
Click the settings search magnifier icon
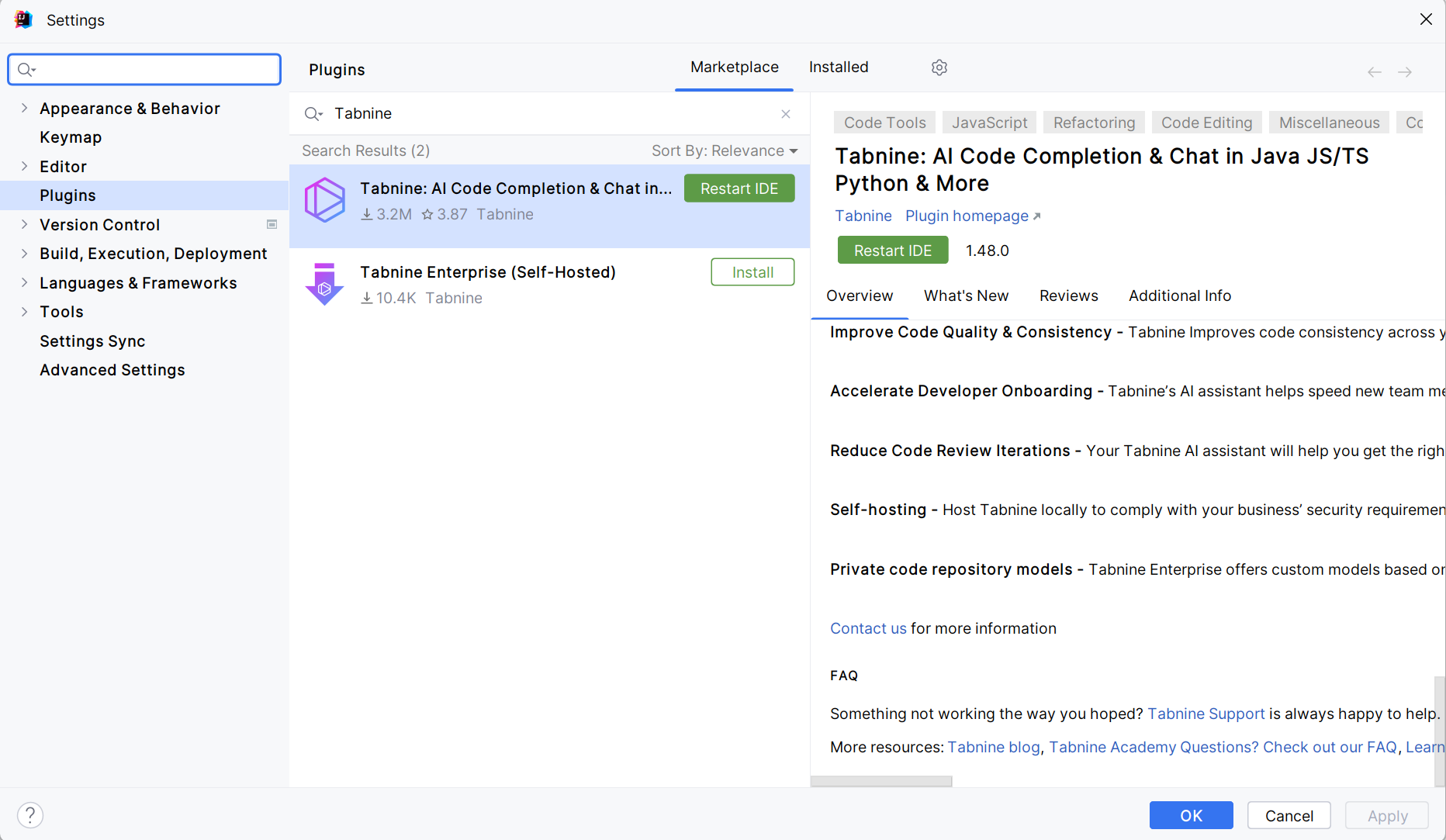26,70
